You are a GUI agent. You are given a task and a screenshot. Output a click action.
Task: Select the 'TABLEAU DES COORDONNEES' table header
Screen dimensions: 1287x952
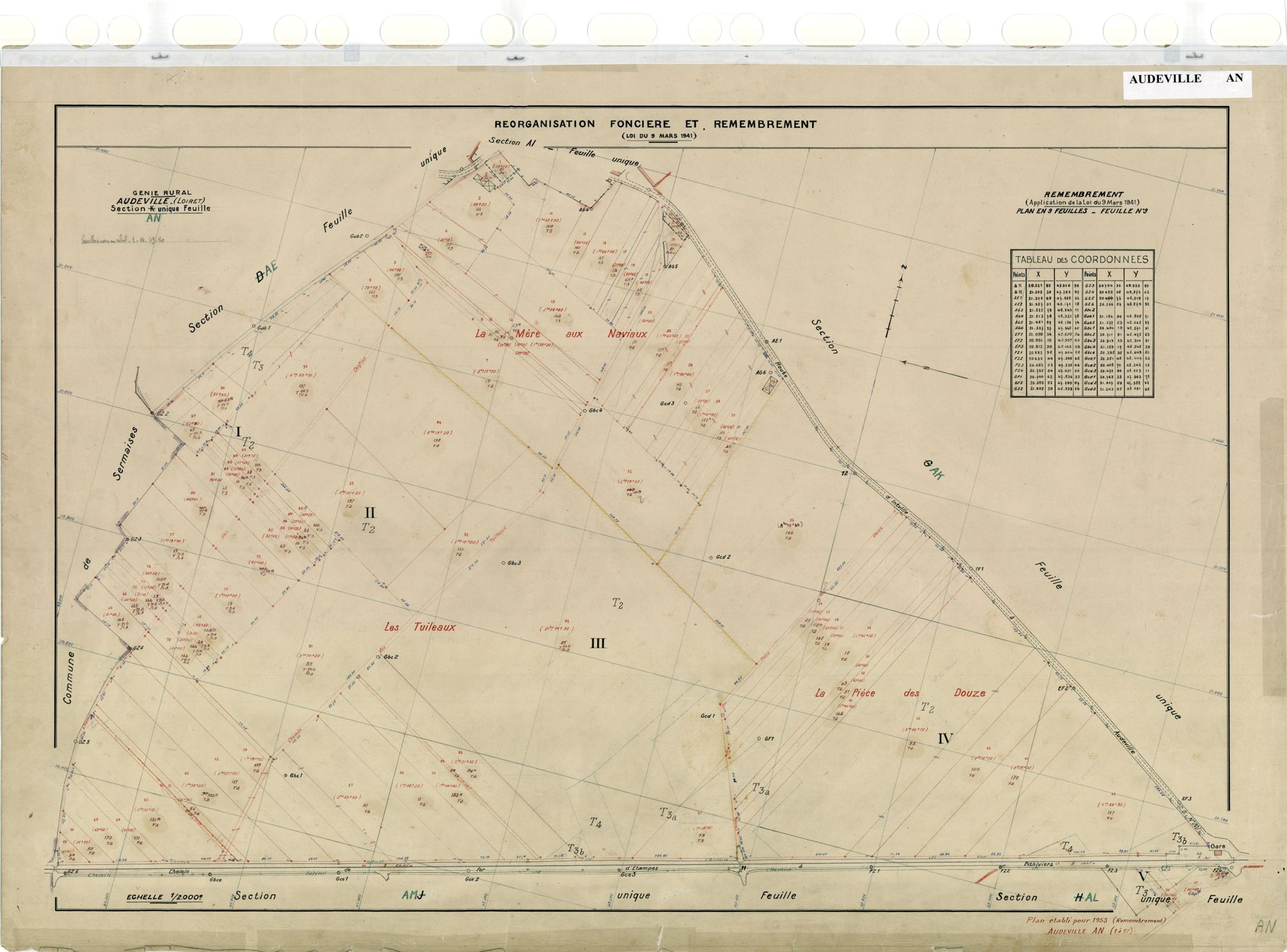[1081, 260]
